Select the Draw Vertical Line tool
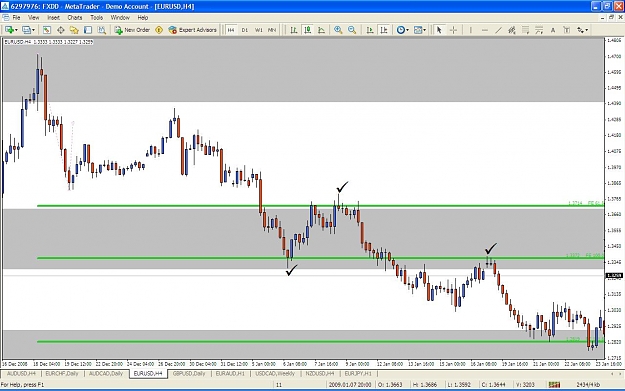This screenshot has height=391, width=625. coord(471,30)
